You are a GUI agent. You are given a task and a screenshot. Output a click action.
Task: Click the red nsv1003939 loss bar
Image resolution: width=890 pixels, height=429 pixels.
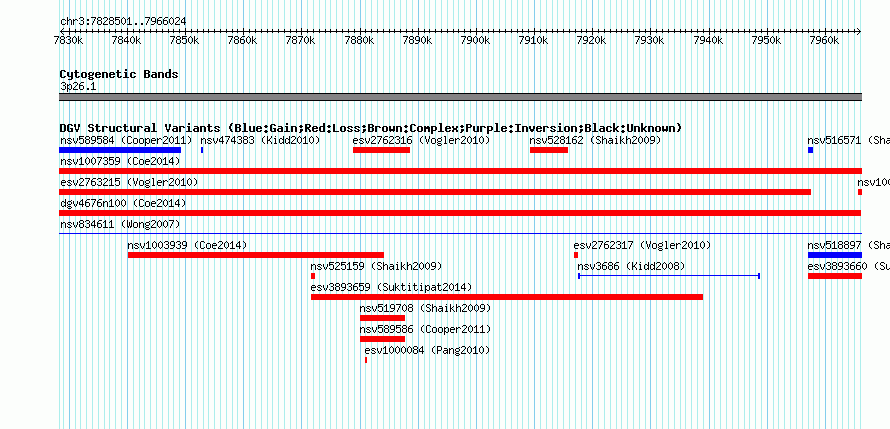pyautogui.click(x=256, y=255)
